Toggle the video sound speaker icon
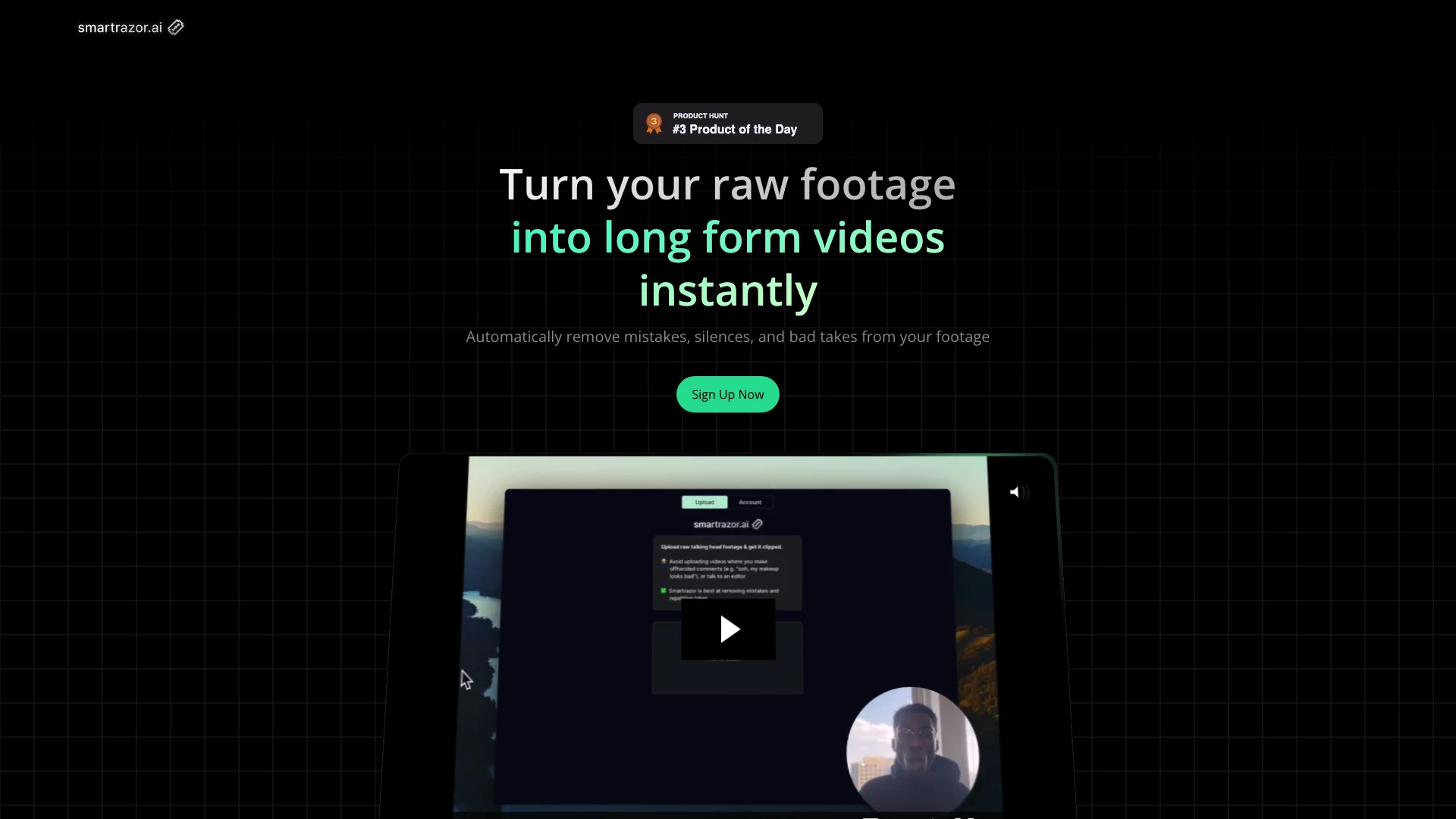Viewport: 1456px width, 819px height. tap(1018, 492)
